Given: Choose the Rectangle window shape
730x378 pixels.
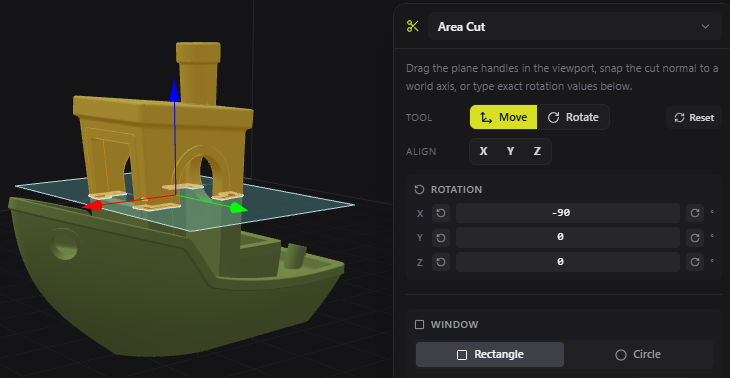Looking at the screenshot, I should [x=490, y=355].
